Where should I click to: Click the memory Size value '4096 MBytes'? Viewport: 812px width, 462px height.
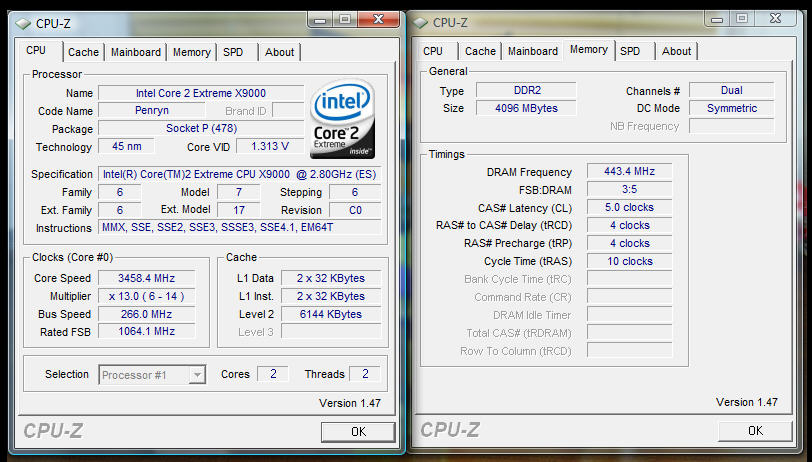point(526,108)
